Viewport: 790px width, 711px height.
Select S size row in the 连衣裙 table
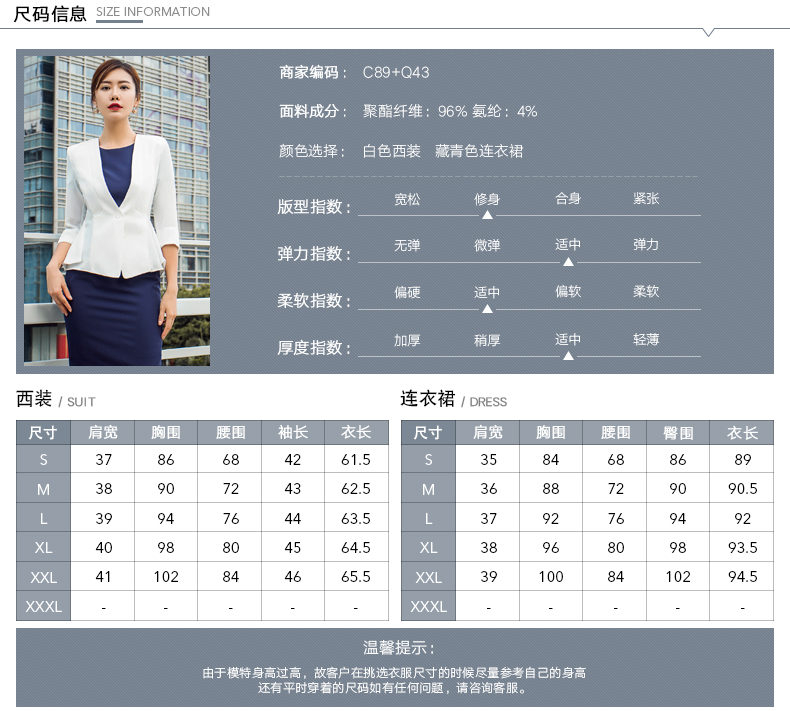[428, 460]
